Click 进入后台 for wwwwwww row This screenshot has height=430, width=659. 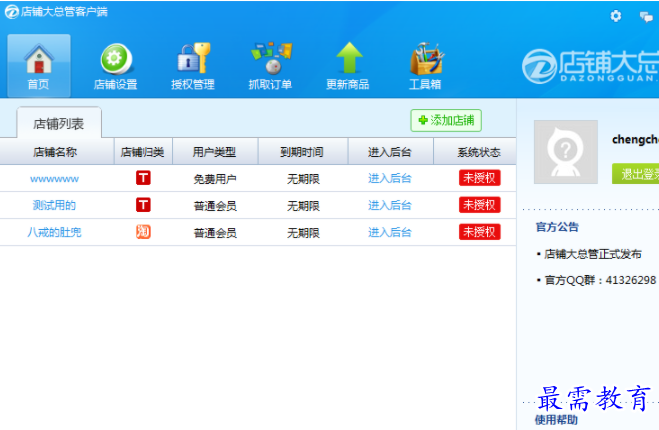pyautogui.click(x=390, y=178)
